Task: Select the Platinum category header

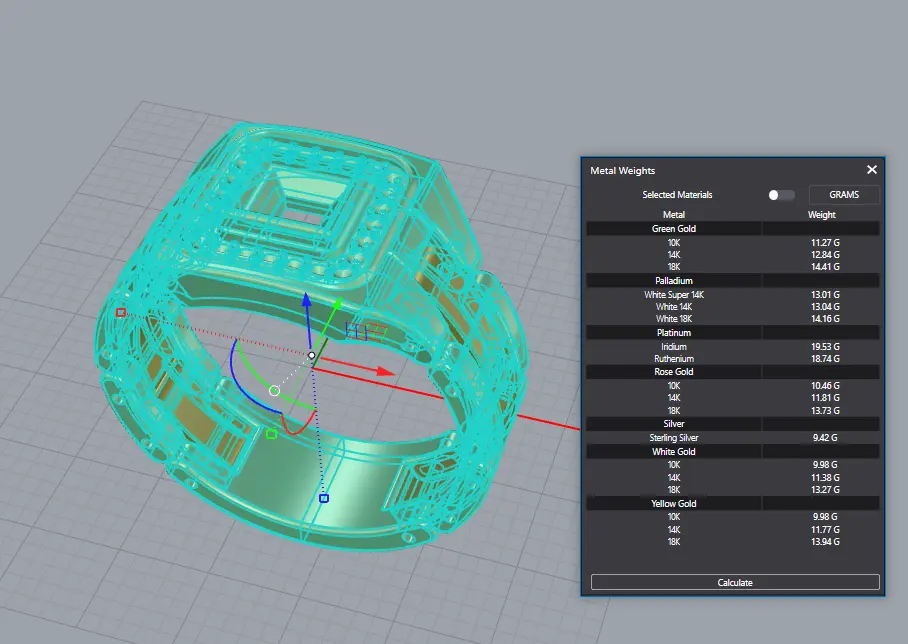Action: coord(673,332)
